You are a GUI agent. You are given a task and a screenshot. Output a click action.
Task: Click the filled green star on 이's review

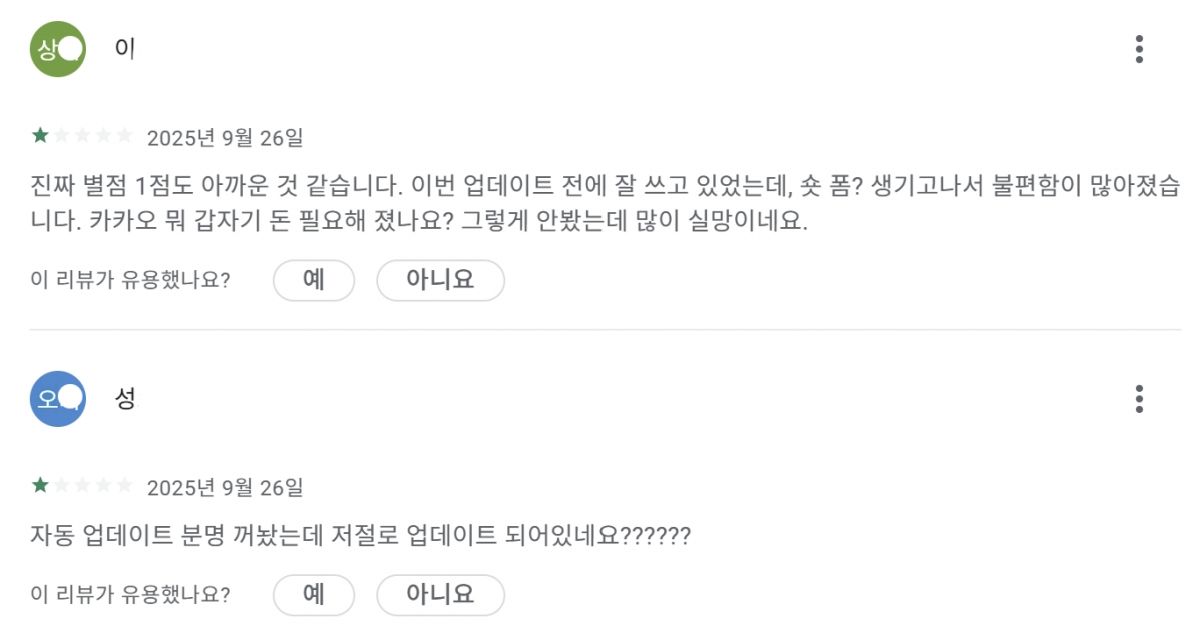[40, 135]
